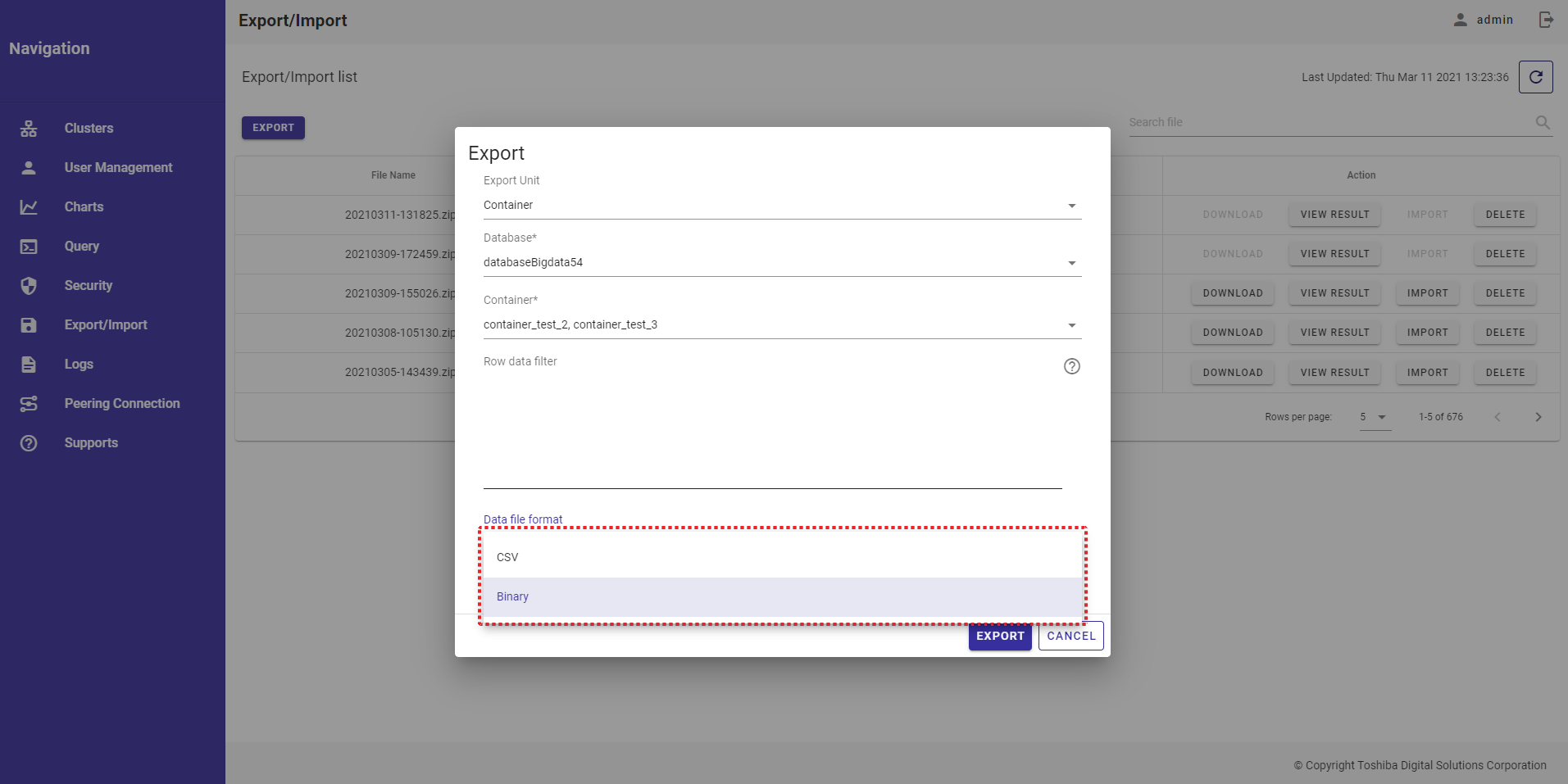Open Clusters from the navigation sidebar
Viewport: 1568px width, 784px height.
coord(89,128)
